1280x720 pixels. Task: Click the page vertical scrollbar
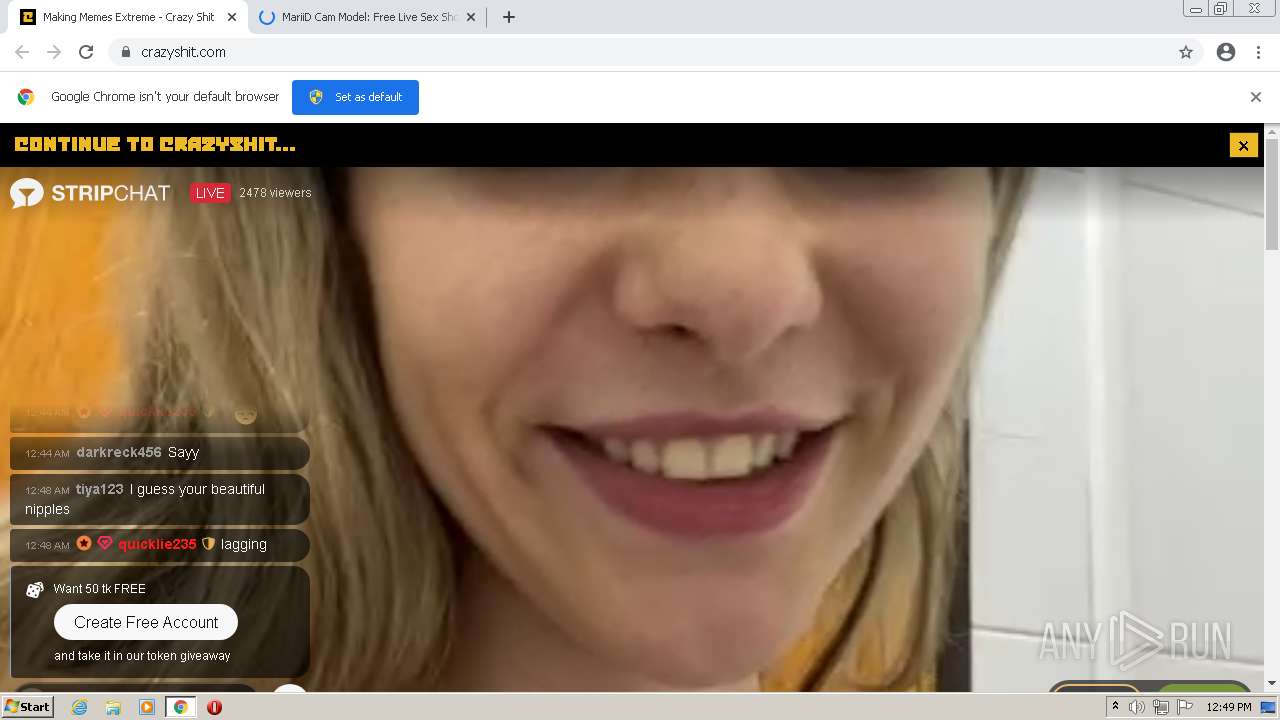(x=1272, y=195)
